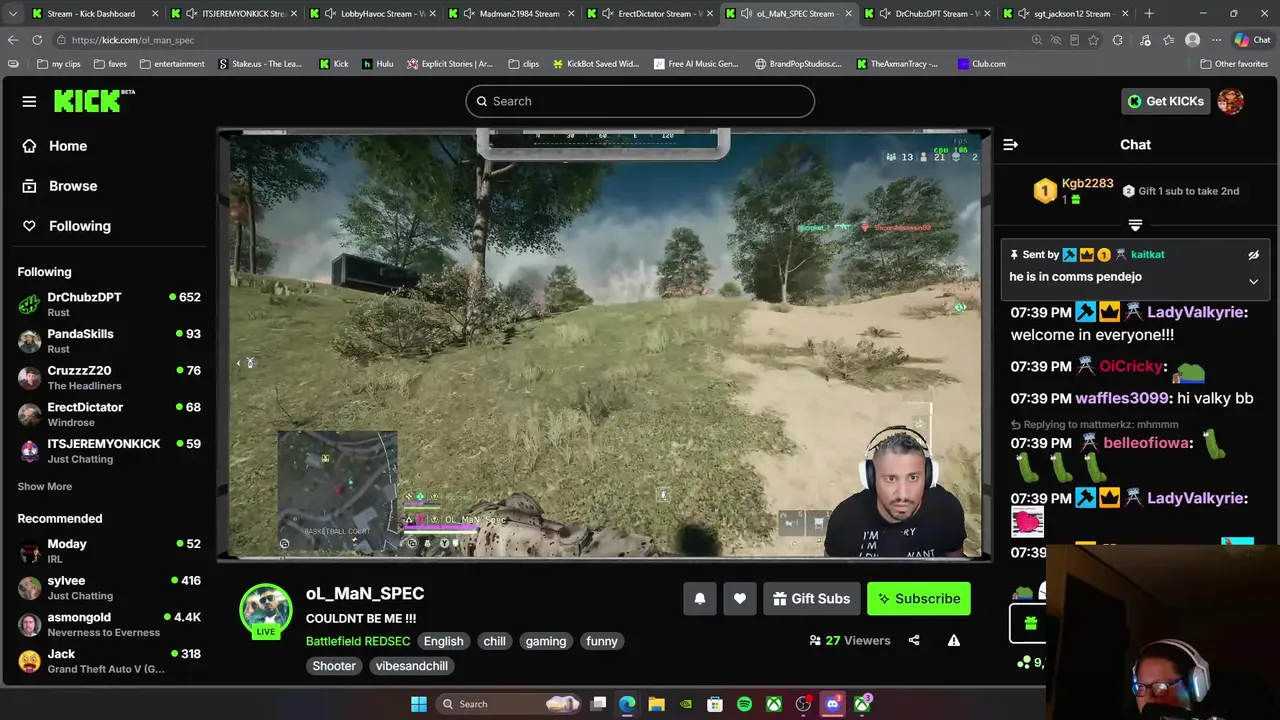The image size is (1280, 720).
Task: Go to Following in the sidebar
Action: [80, 226]
